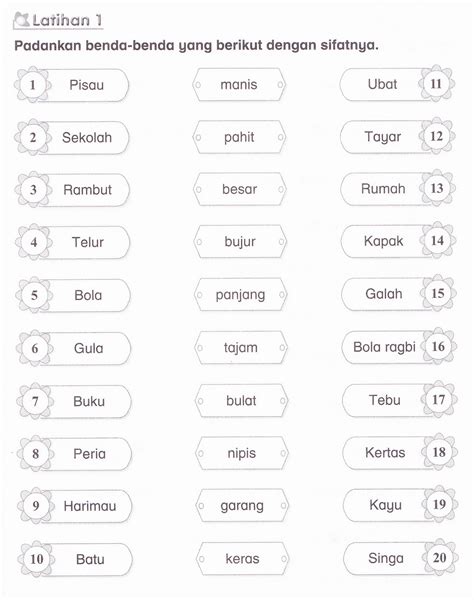This screenshot has height=600, width=474.
Task: Select the Harimau label
Action: 90,506
